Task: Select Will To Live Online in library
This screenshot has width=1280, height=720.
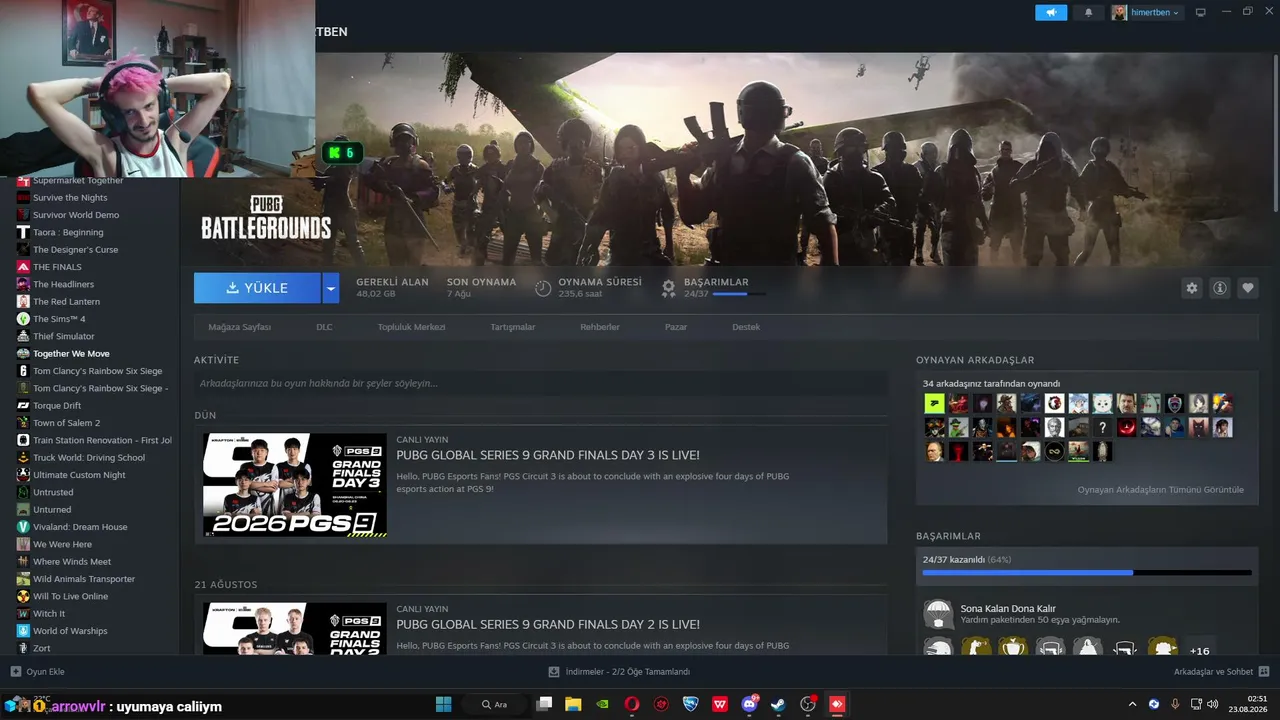Action: (x=70, y=597)
